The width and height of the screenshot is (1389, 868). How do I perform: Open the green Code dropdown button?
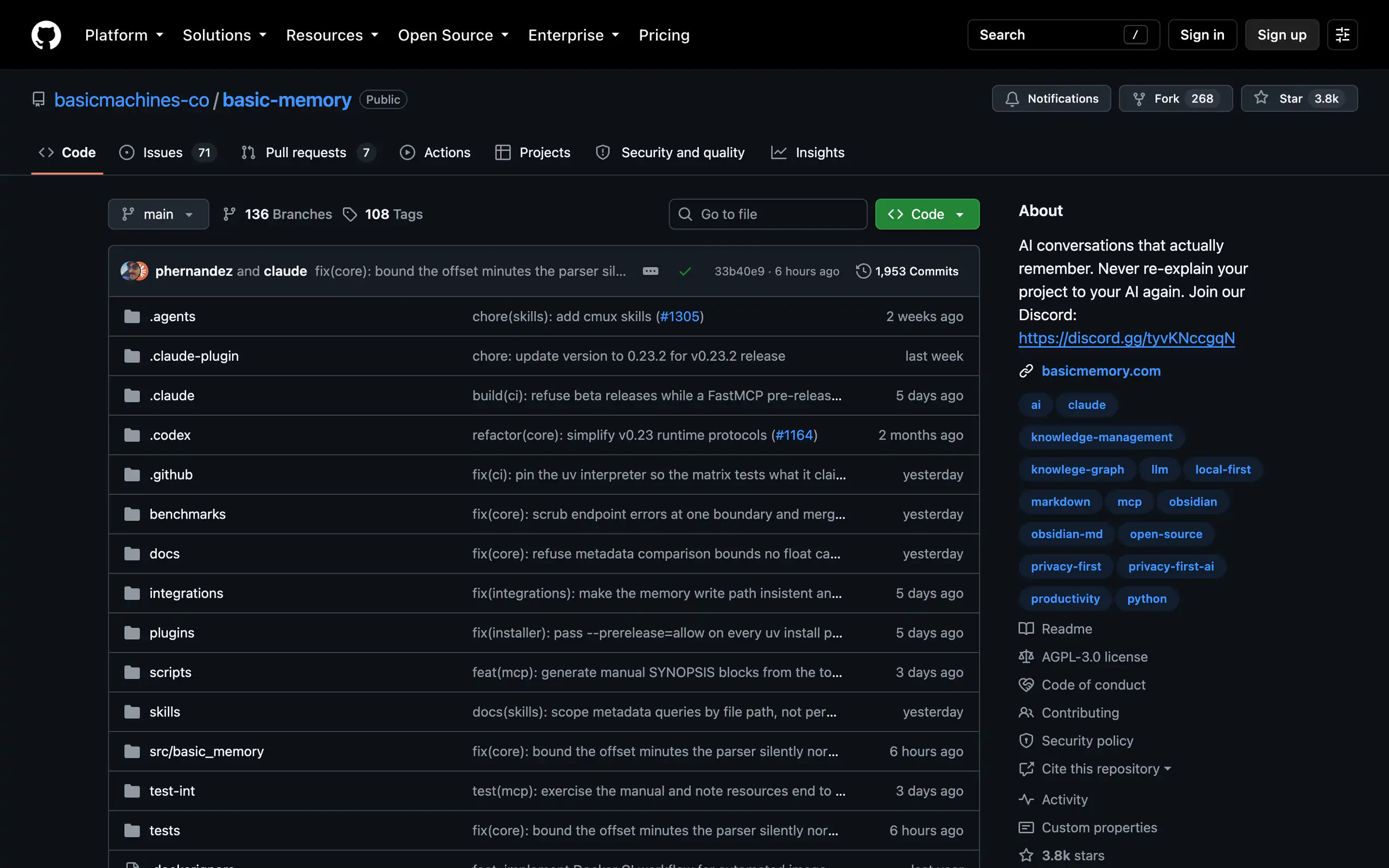tap(927, 214)
